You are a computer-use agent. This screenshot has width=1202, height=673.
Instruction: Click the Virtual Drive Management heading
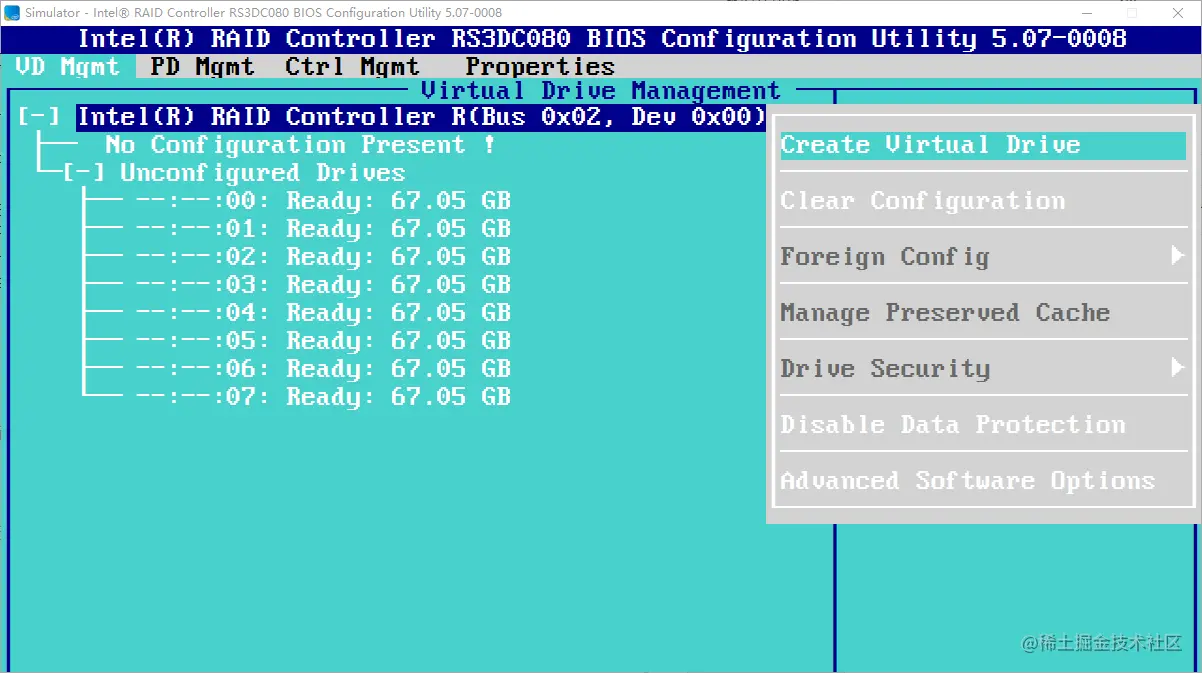(x=600, y=91)
